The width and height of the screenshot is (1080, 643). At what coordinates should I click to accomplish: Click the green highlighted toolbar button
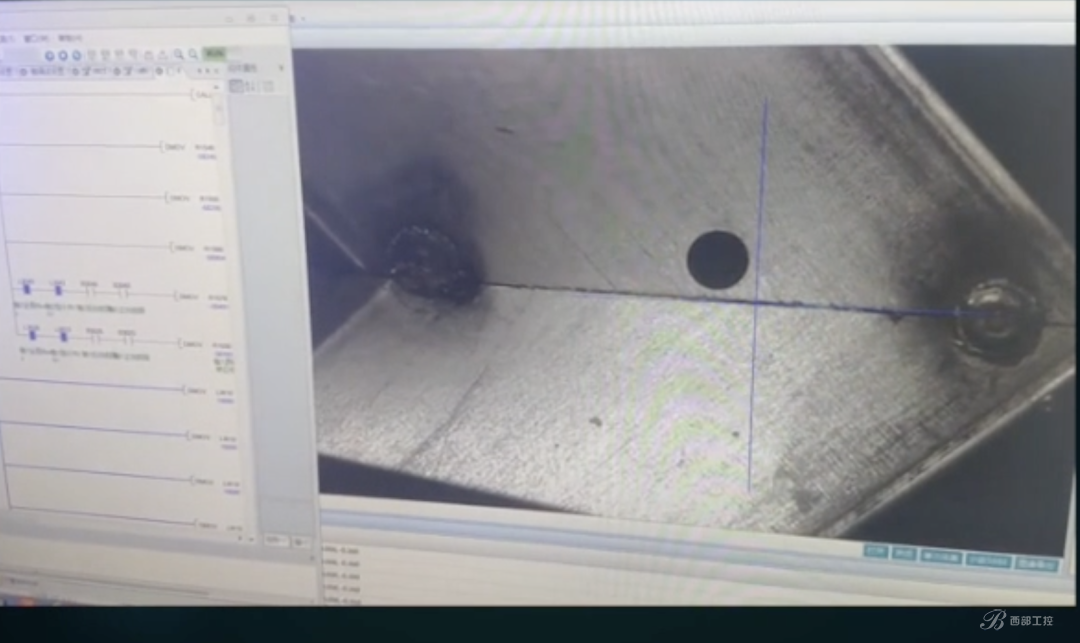pos(216,53)
